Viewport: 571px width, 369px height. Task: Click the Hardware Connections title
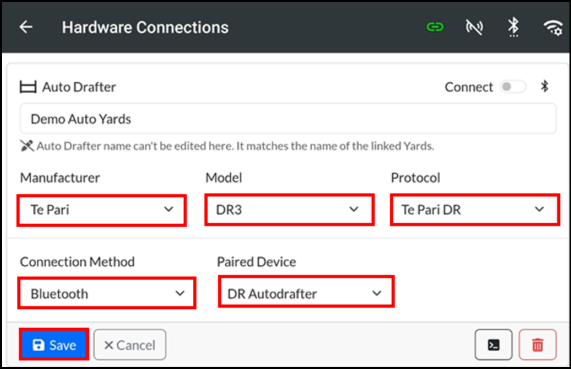pos(145,27)
